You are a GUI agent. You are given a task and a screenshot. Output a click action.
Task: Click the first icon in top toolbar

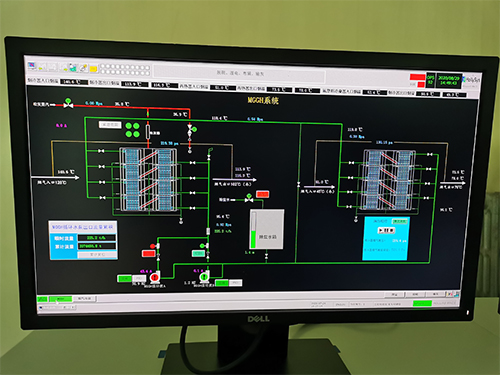coord(32,65)
